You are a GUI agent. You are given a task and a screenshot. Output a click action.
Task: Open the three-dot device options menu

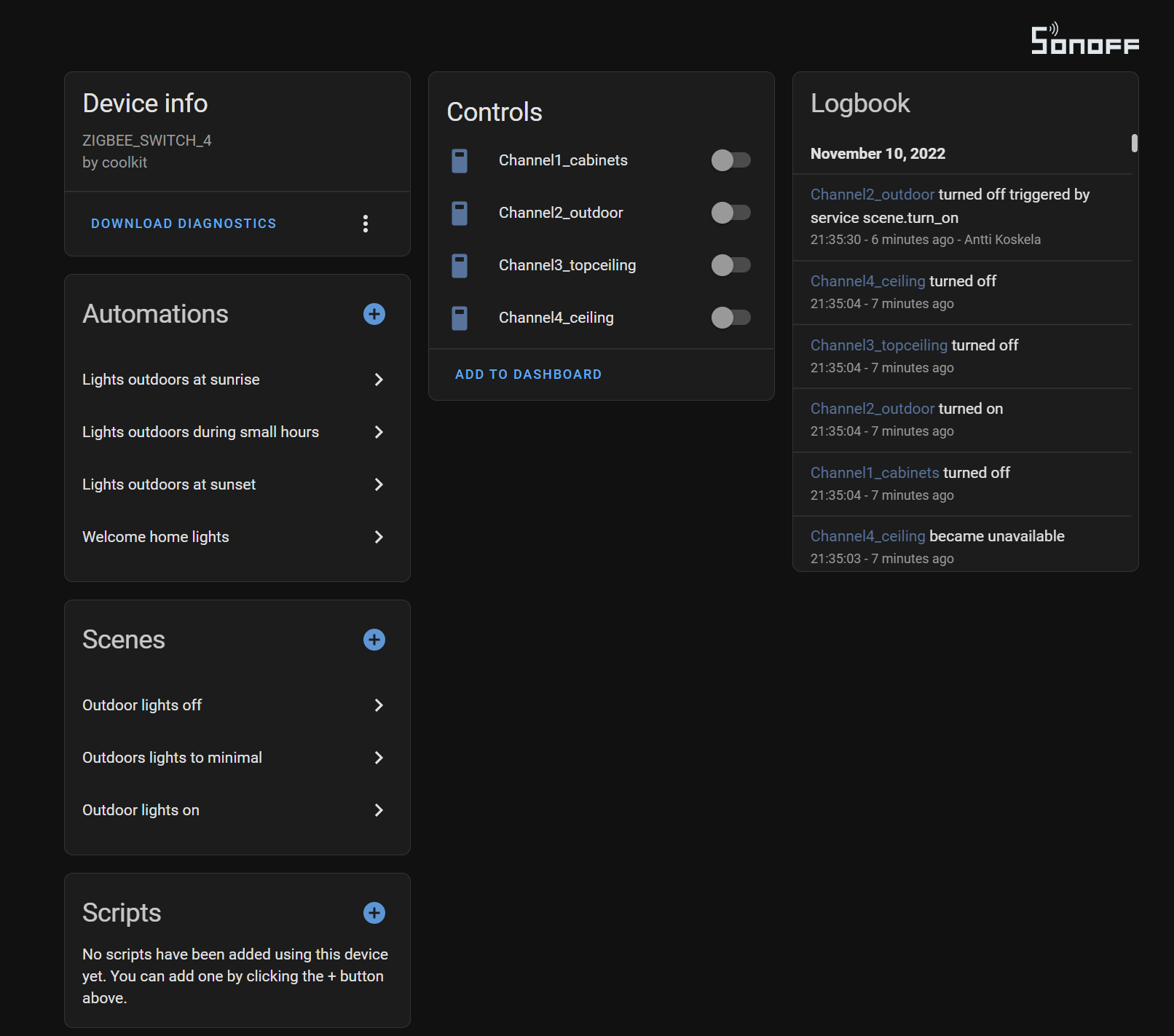(365, 224)
